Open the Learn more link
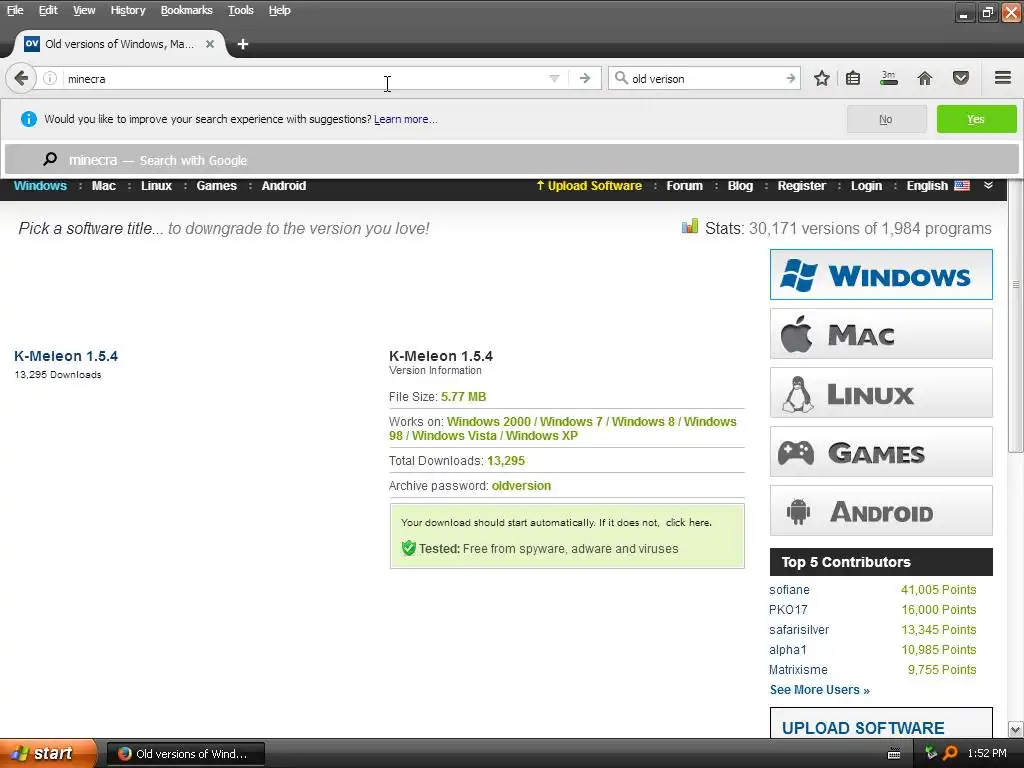The height and width of the screenshot is (768, 1024). [406, 120]
